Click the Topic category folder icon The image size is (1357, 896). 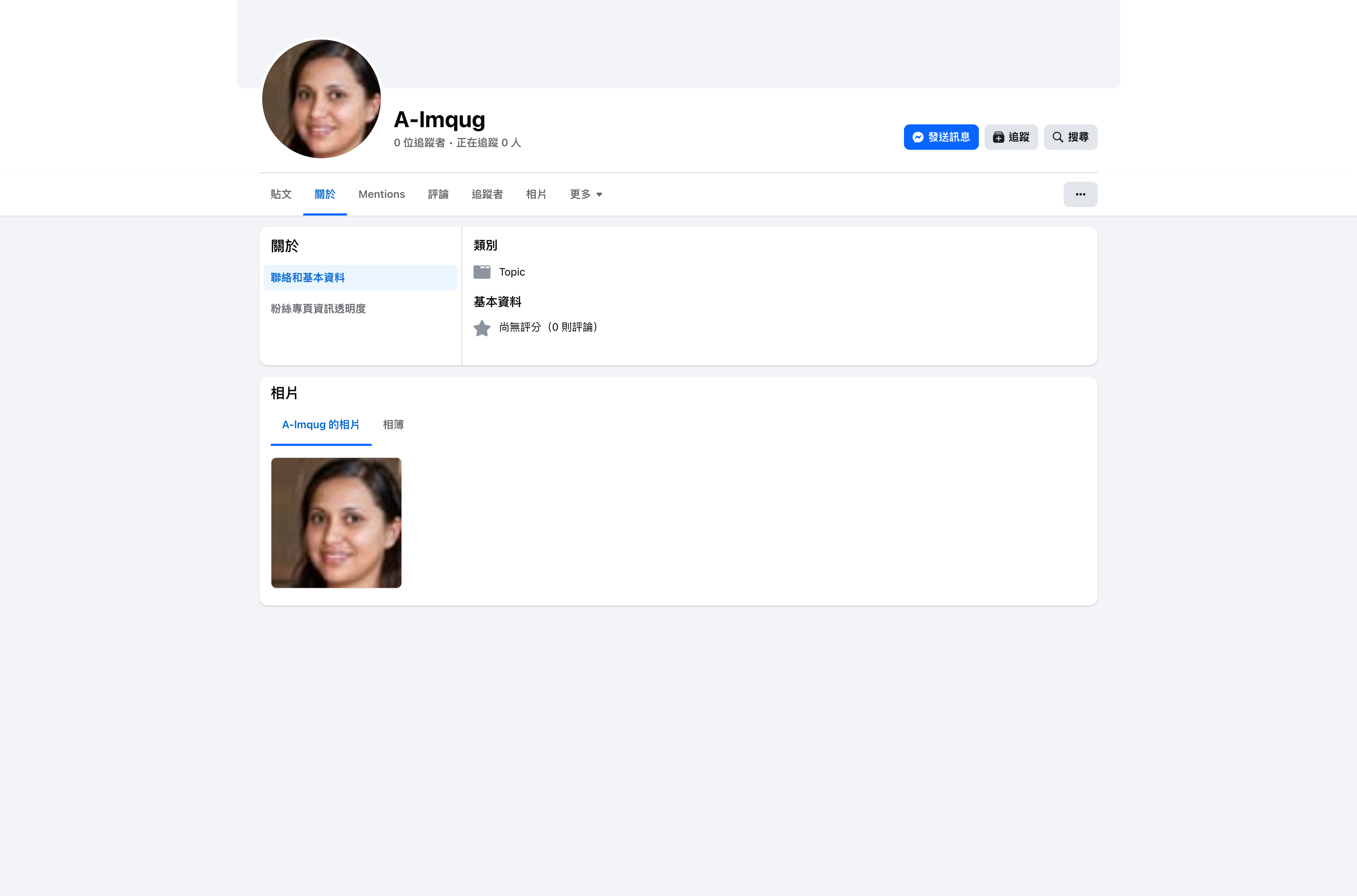point(482,272)
